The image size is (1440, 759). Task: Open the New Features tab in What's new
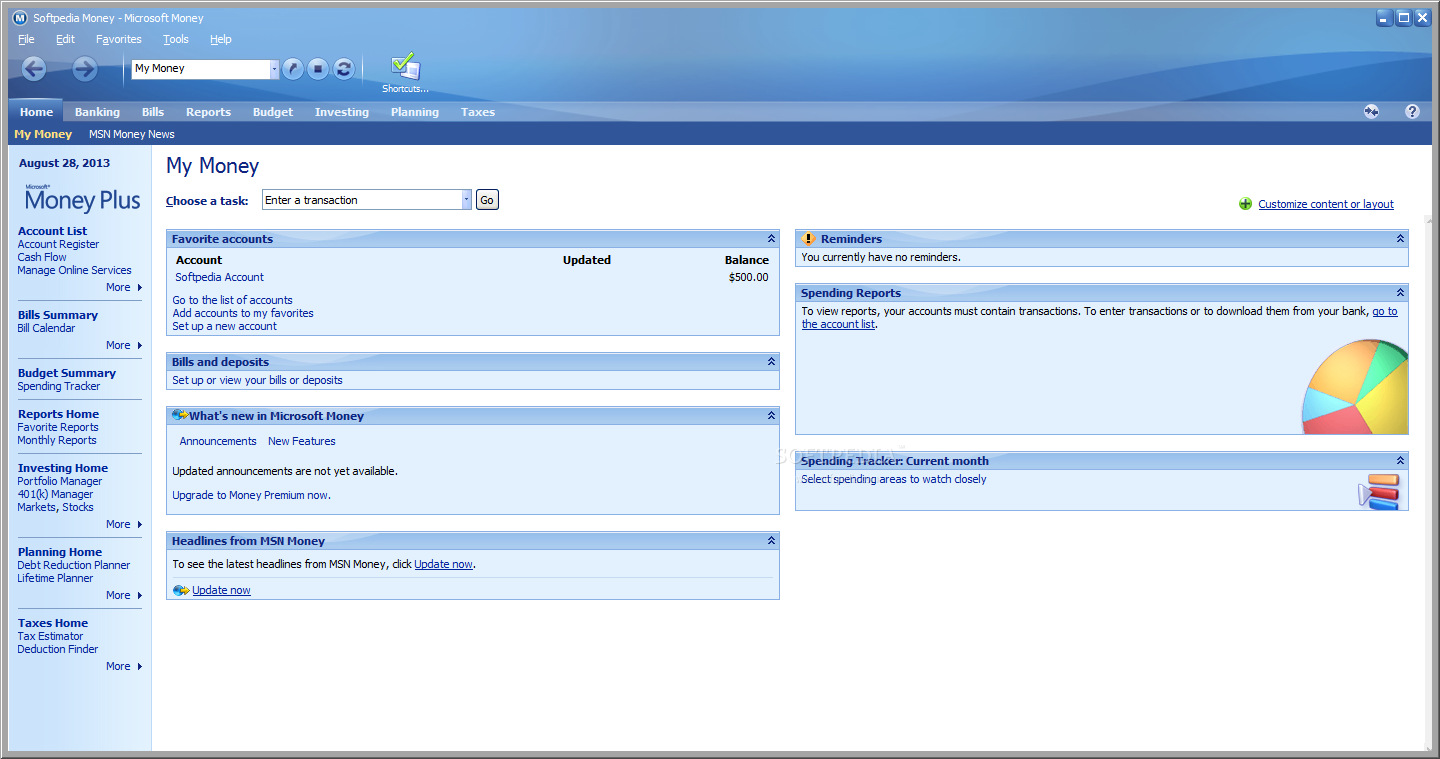point(302,441)
